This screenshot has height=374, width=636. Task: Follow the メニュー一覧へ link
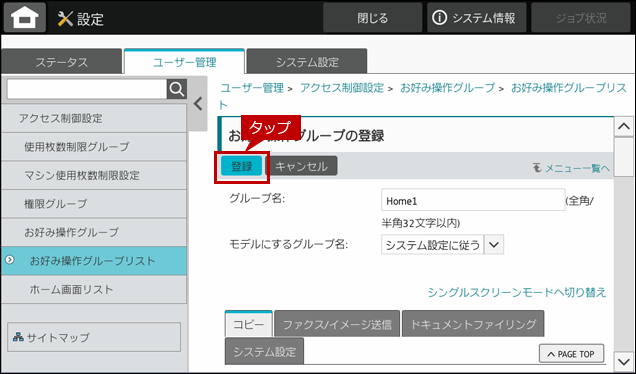tap(572, 168)
